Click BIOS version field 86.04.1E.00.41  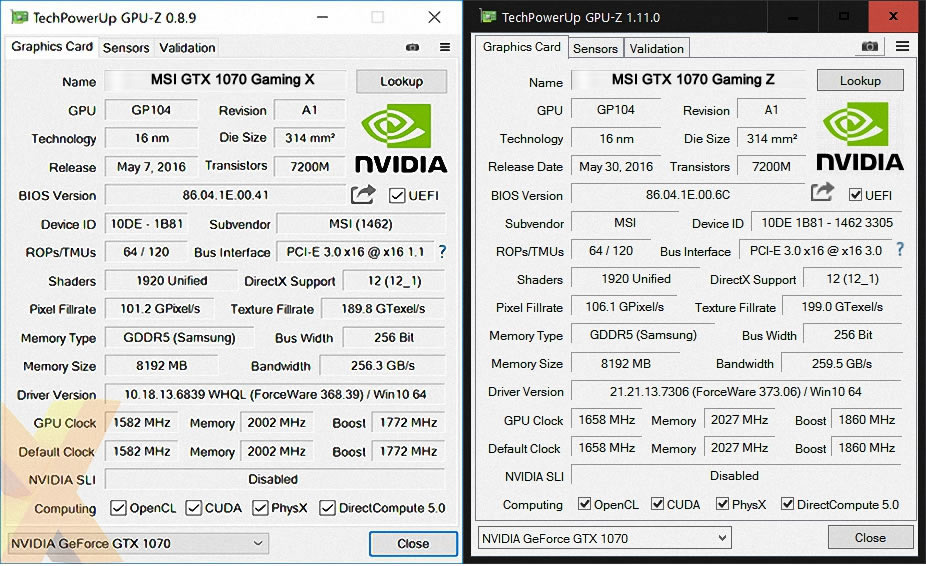click(225, 195)
